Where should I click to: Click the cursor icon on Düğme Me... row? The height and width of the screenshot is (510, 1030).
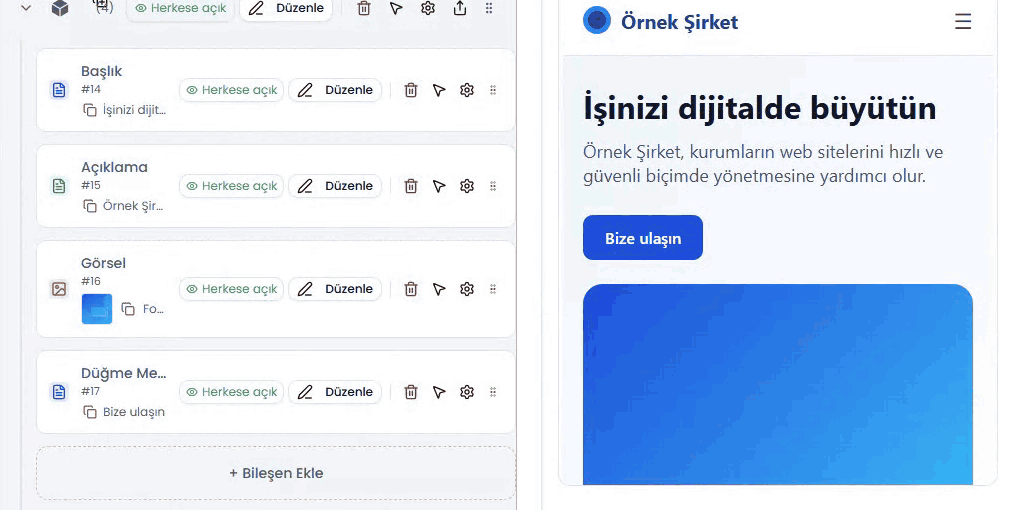(x=439, y=392)
